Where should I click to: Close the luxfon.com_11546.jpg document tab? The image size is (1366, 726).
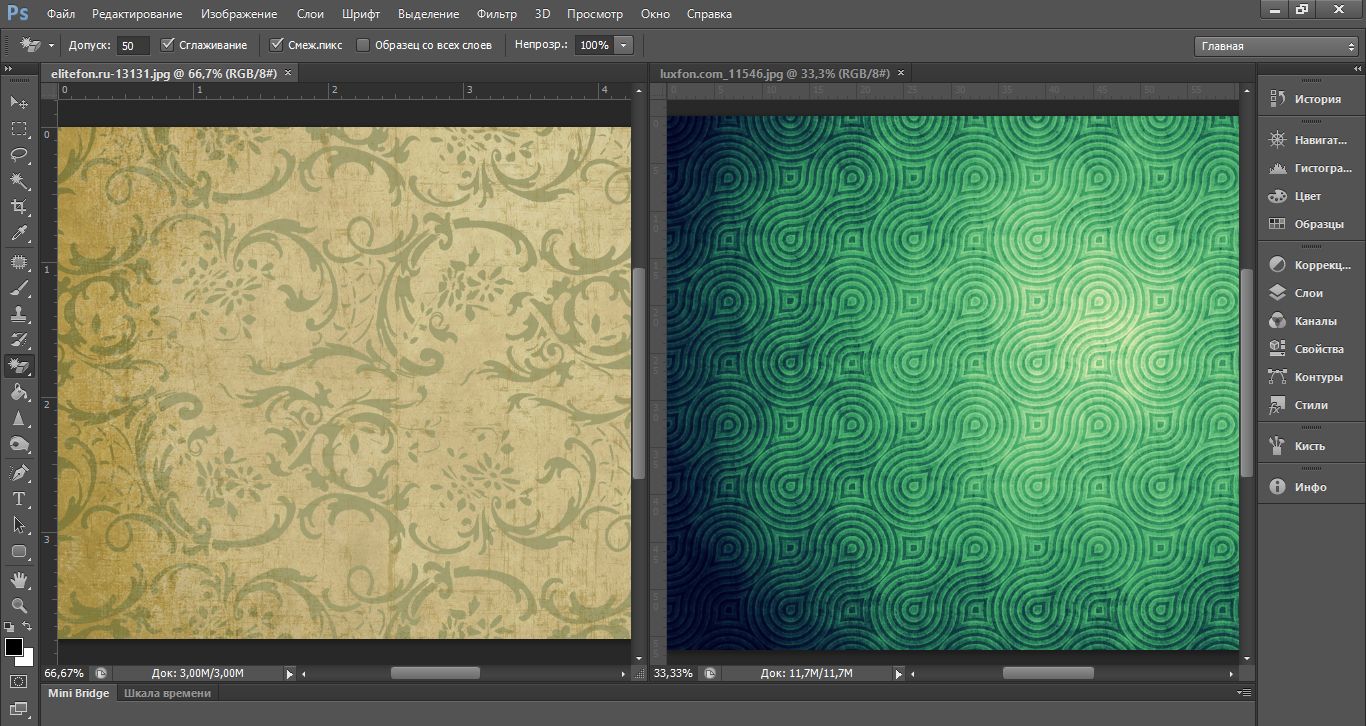(901, 73)
